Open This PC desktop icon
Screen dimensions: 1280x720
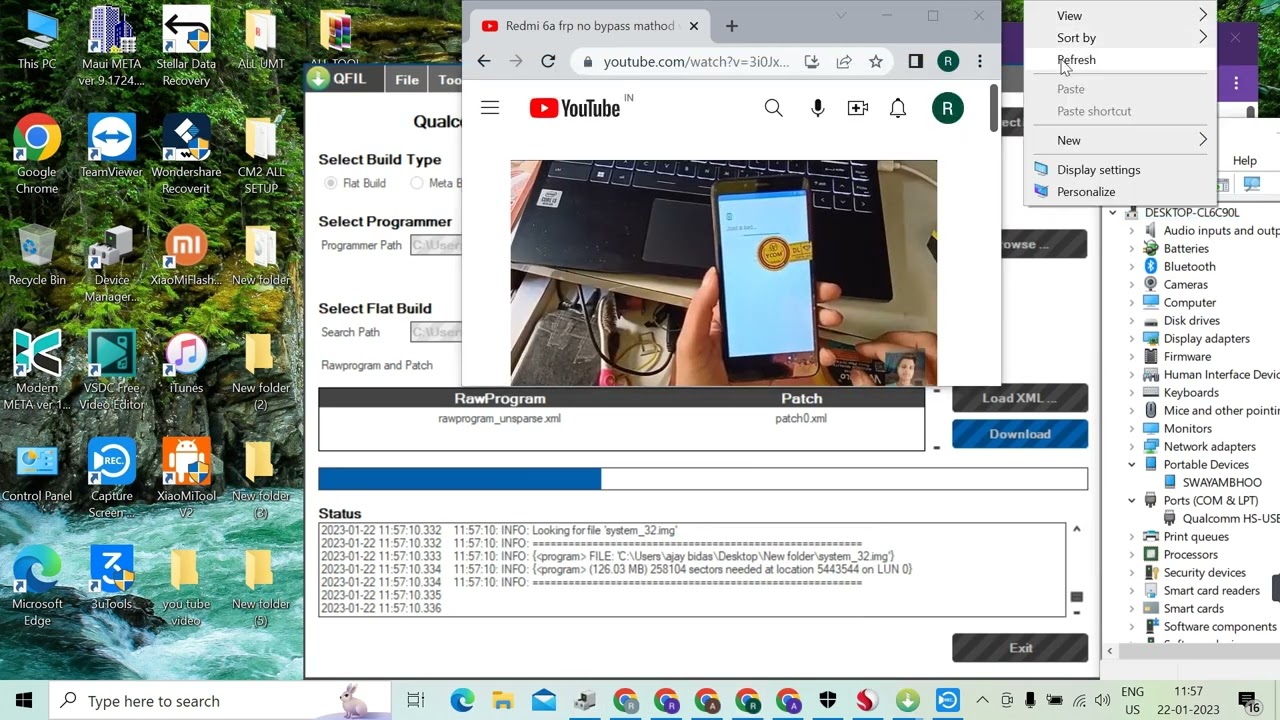[37, 40]
